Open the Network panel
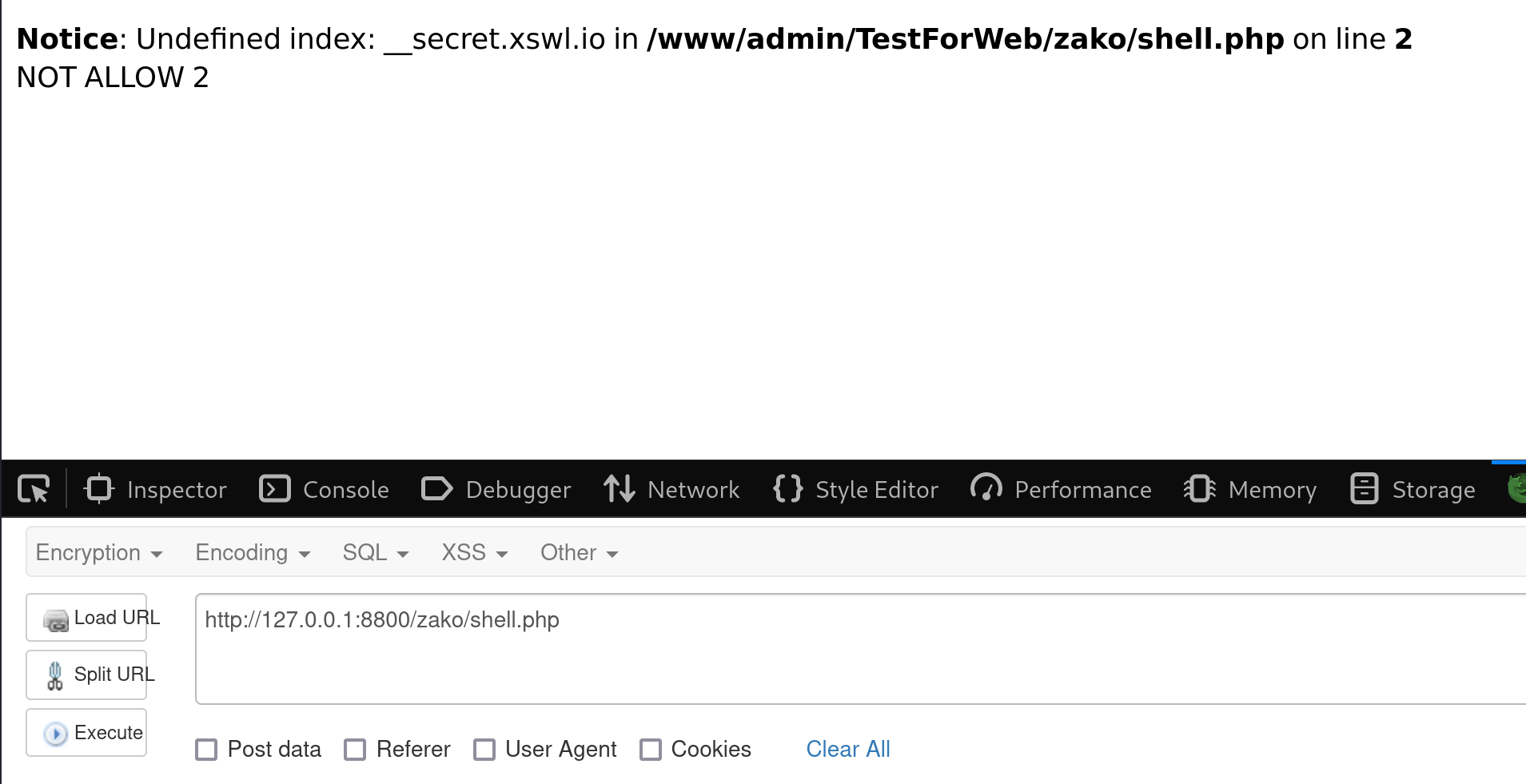The width and height of the screenshot is (1526, 784). [671, 489]
